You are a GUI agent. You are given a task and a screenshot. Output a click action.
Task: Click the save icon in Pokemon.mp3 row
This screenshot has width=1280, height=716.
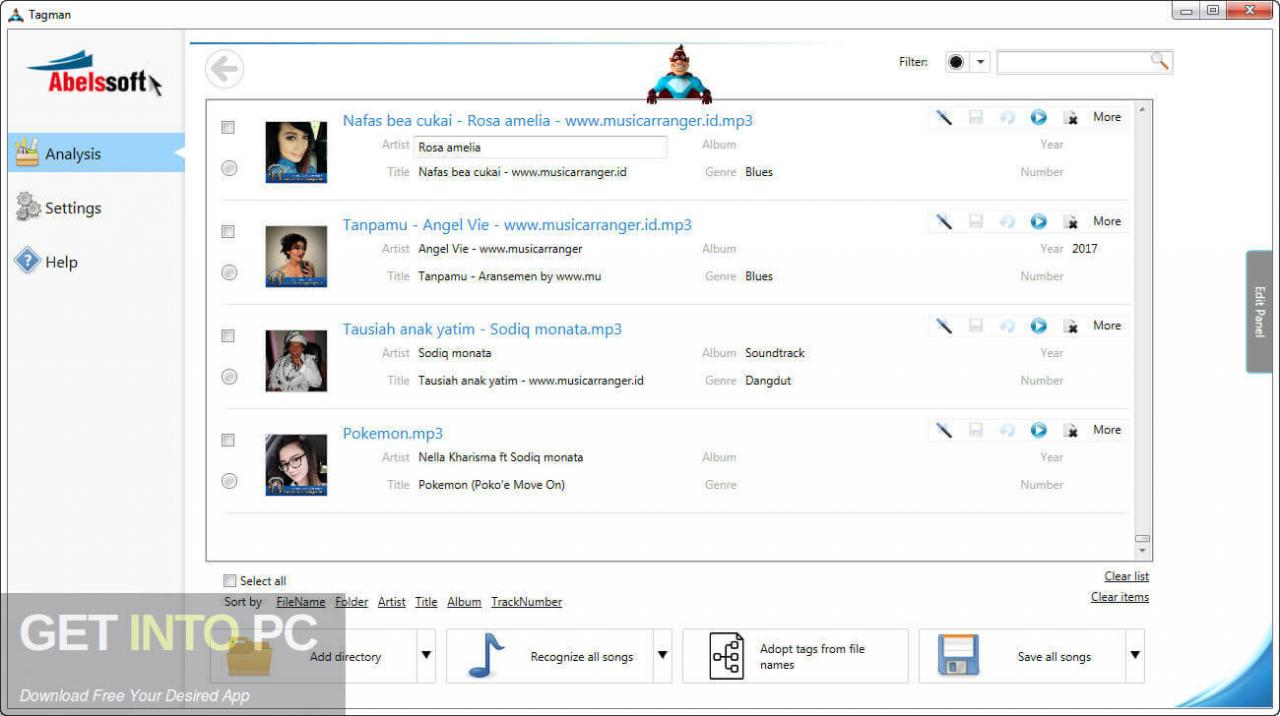click(976, 430)
